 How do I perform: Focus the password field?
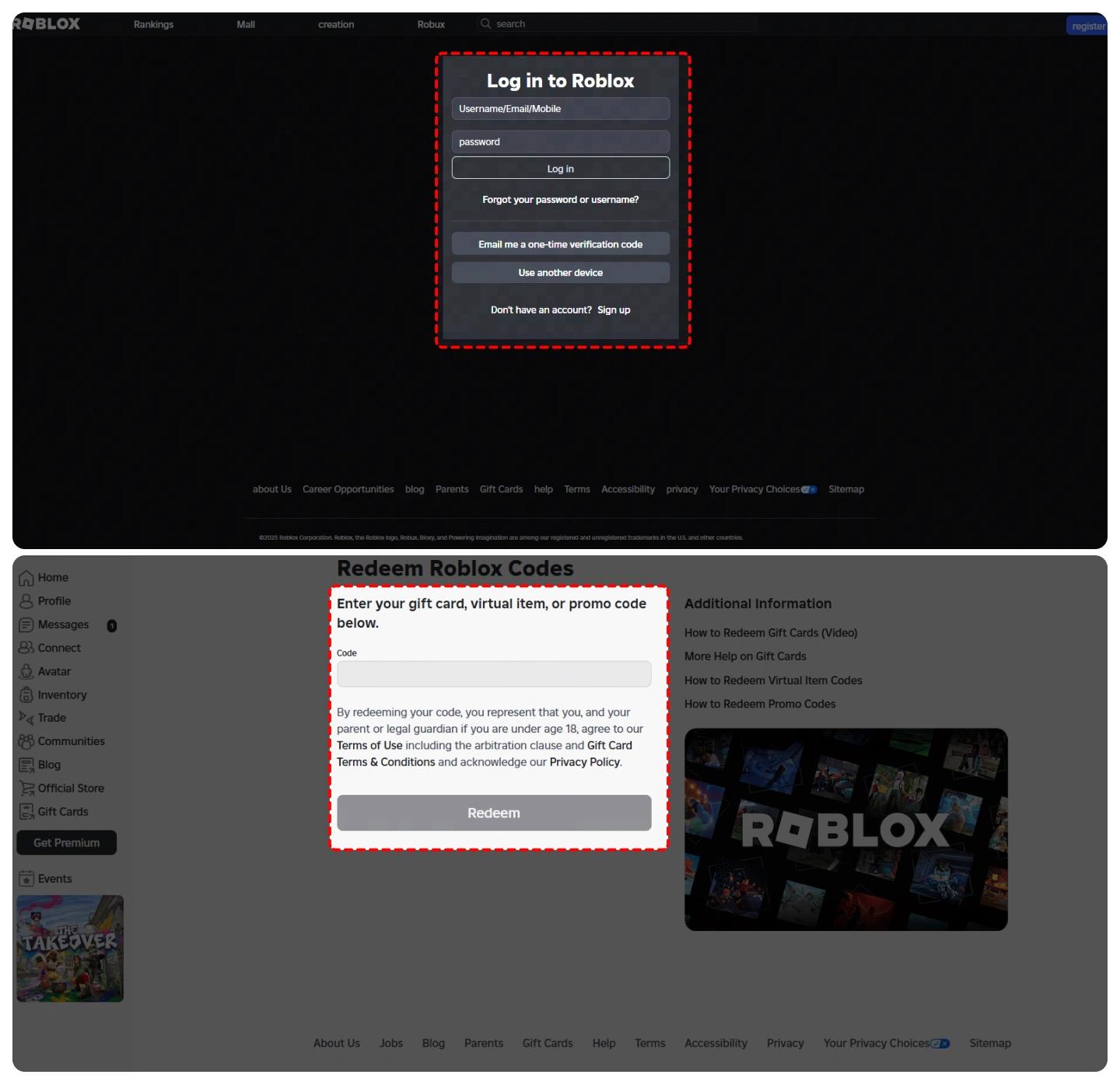(x=561, y=142)
